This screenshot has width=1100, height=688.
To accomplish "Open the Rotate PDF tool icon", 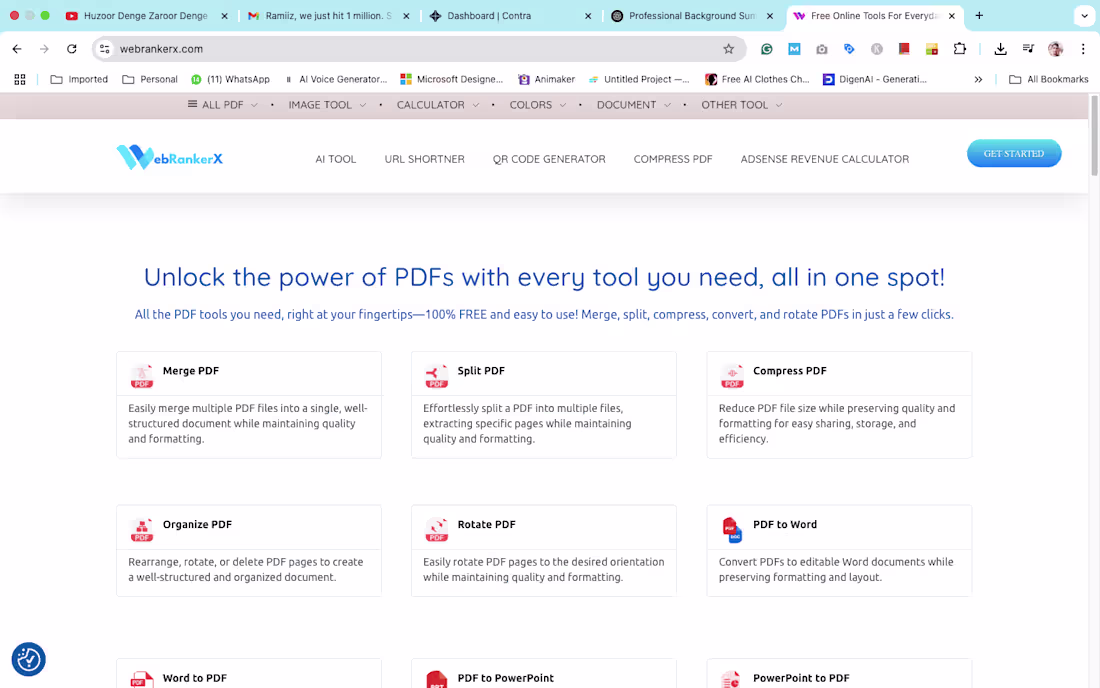I will 436,530.
